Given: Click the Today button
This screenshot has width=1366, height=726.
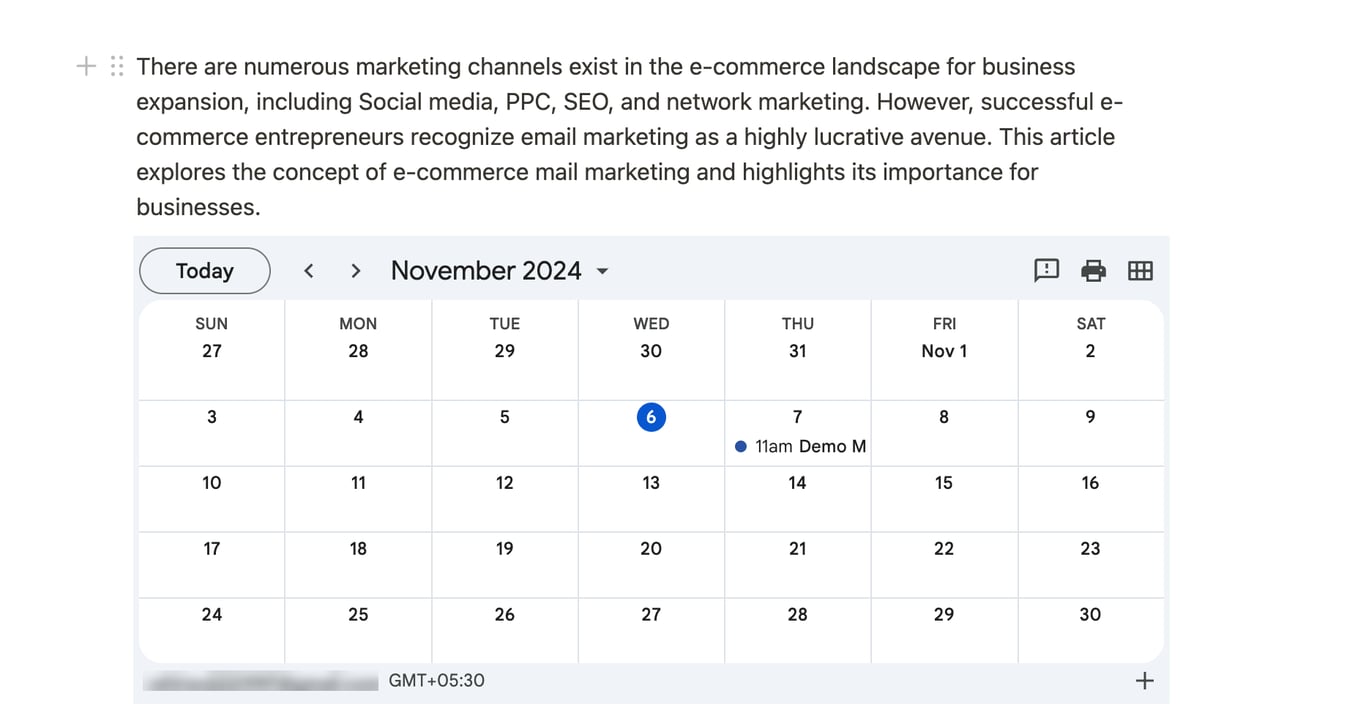Looking at the screenshot, I should pos(204,270).
